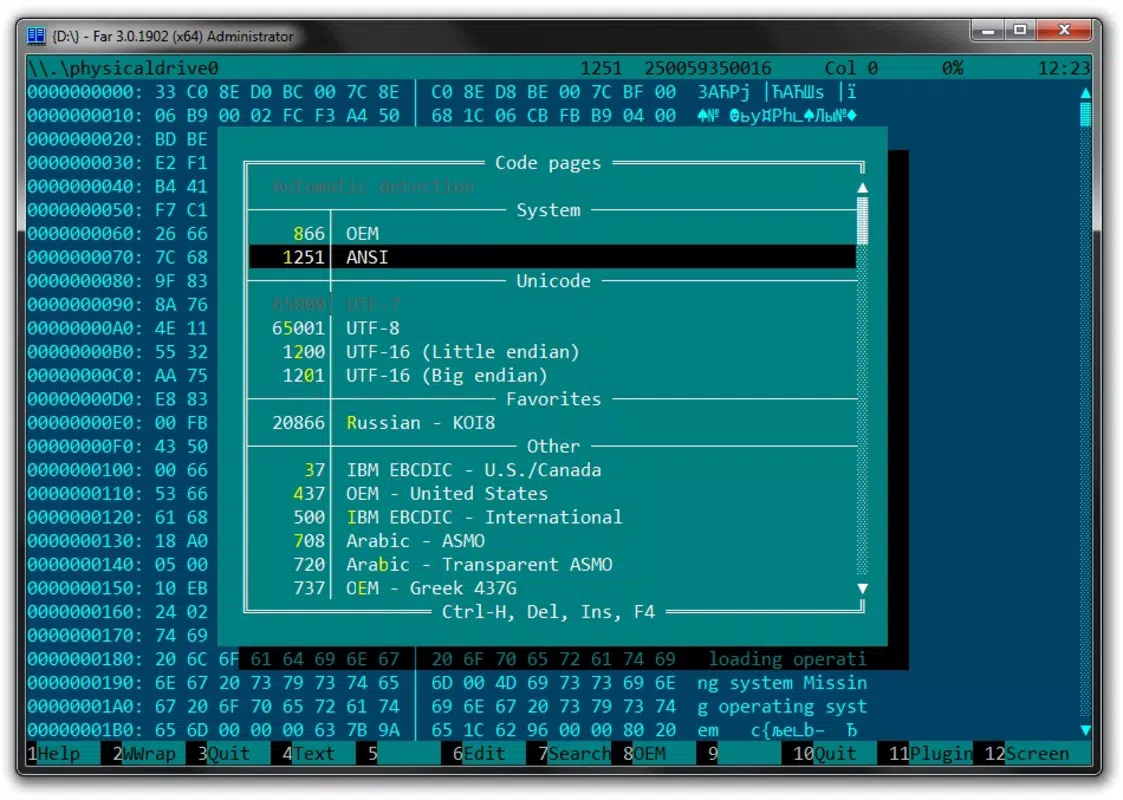Screen dimensions: 1123x800
Task: Click offset 0000000000: in hex view
Action: pyautogui.click(x=85, y=92)
